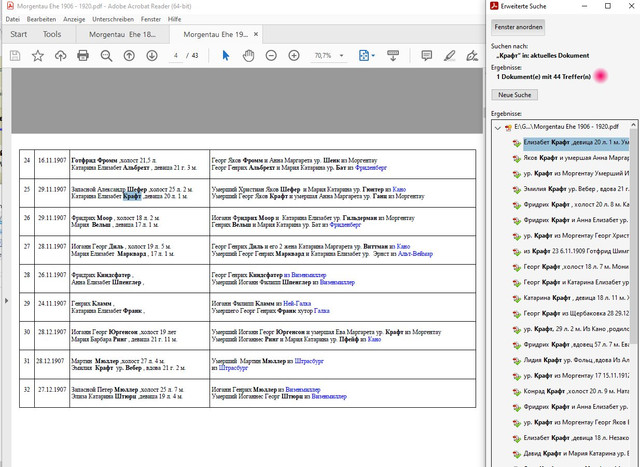
Task: Open the Hilfe menu
Action: tap(174, 19)
